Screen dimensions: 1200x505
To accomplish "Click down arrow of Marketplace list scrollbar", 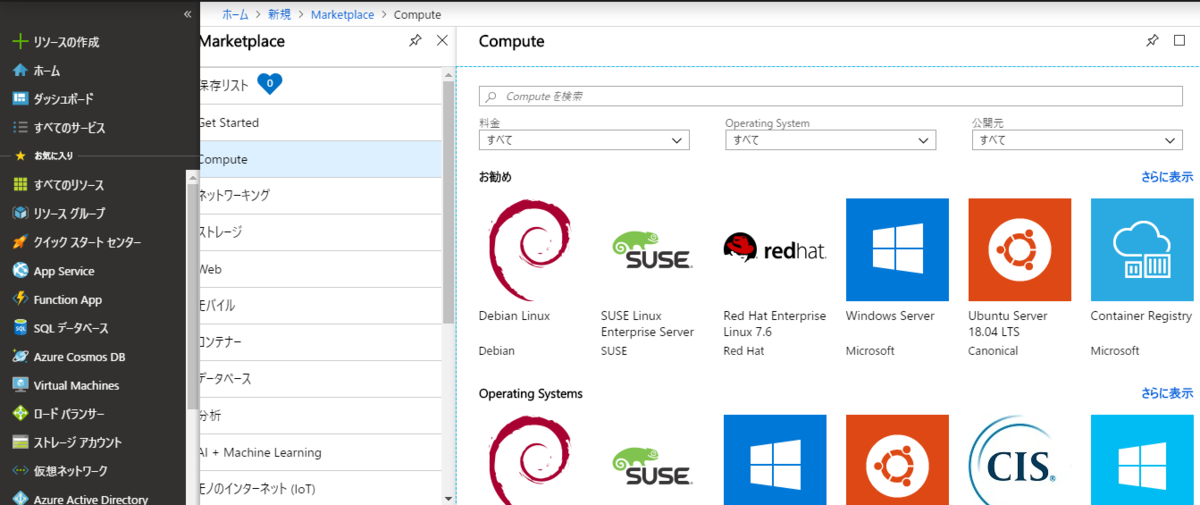I will [448, 497].
